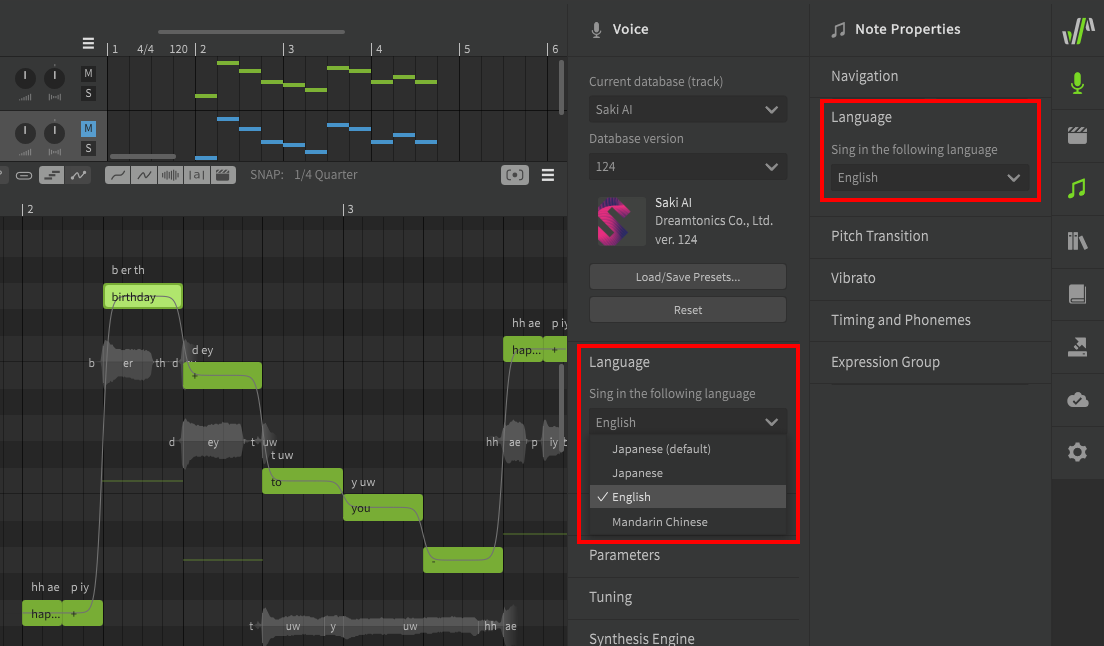Expand the Vibrato section
Image resolution: width=1104 pixels, height=646 pixels.
[x=929, y=278]
